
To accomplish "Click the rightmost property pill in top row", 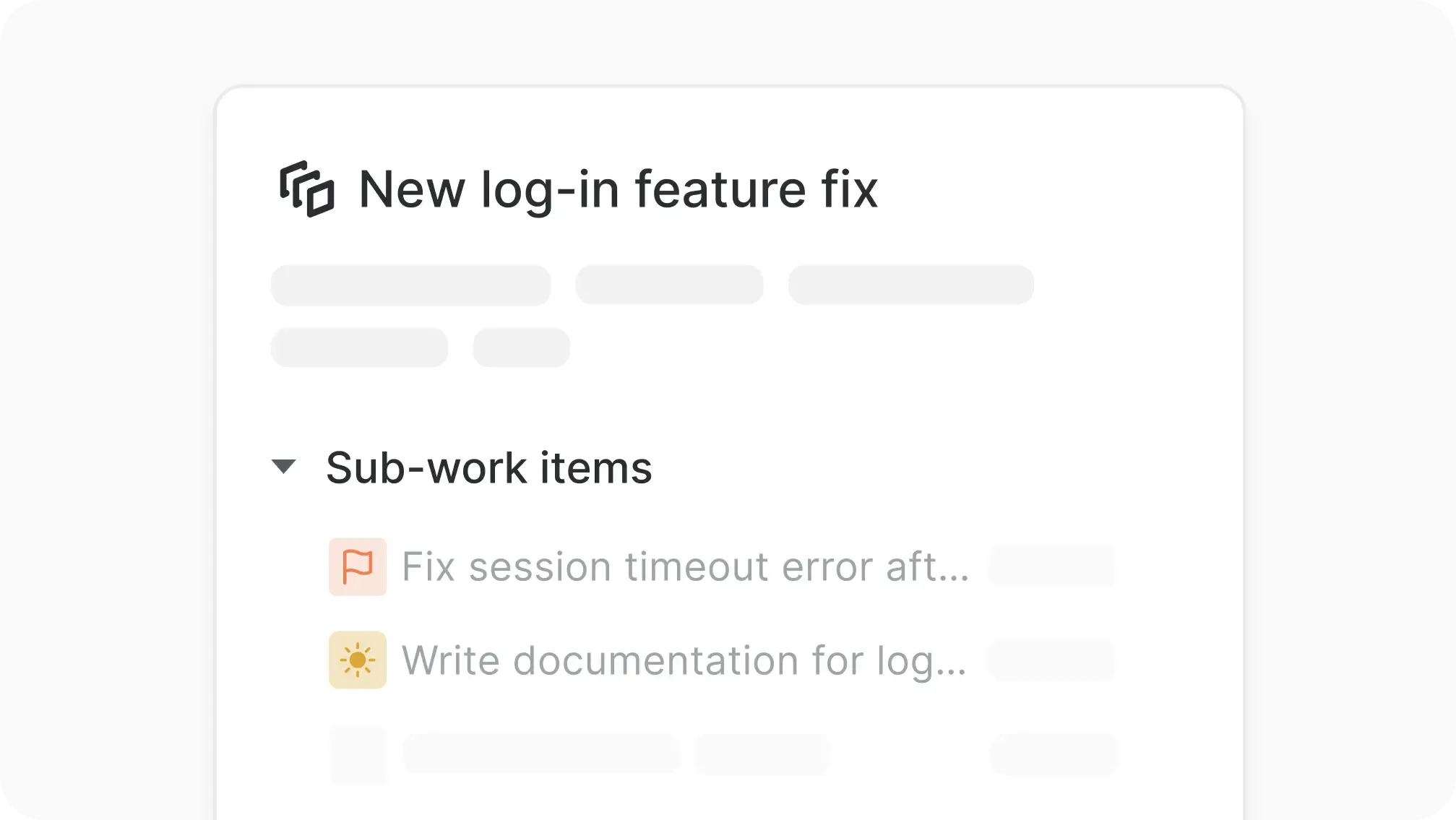I will [910, 285].
